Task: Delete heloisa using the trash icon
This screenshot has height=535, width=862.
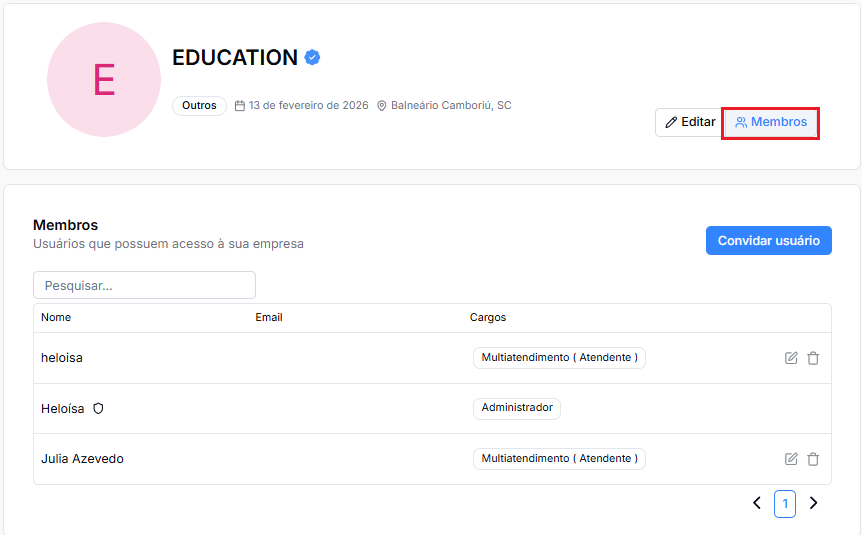Action: coord(813,358)
